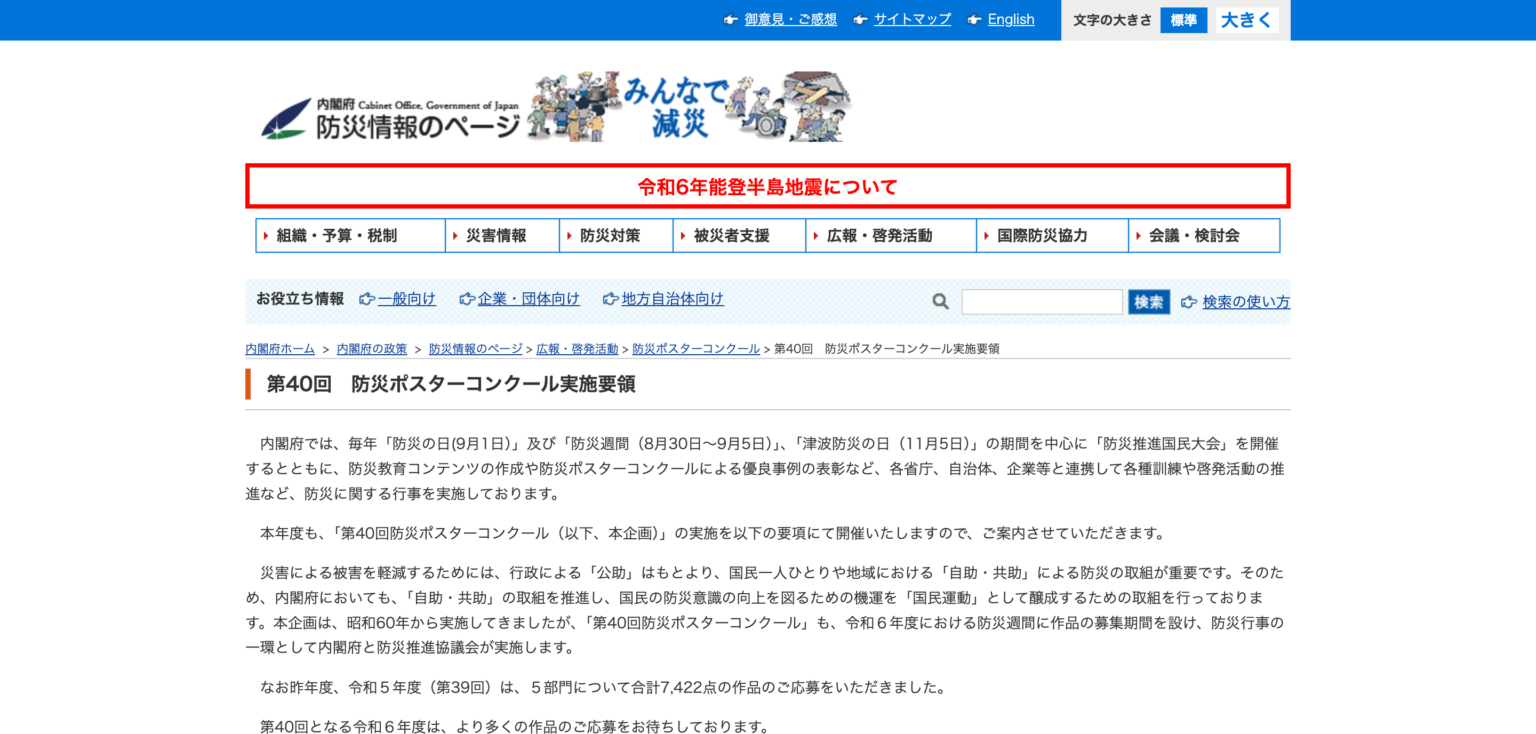Click hand icon beside 地方自治体向け
This screenshot has width=1536, height=734.
pyautogui.click(x=611, y=299)
